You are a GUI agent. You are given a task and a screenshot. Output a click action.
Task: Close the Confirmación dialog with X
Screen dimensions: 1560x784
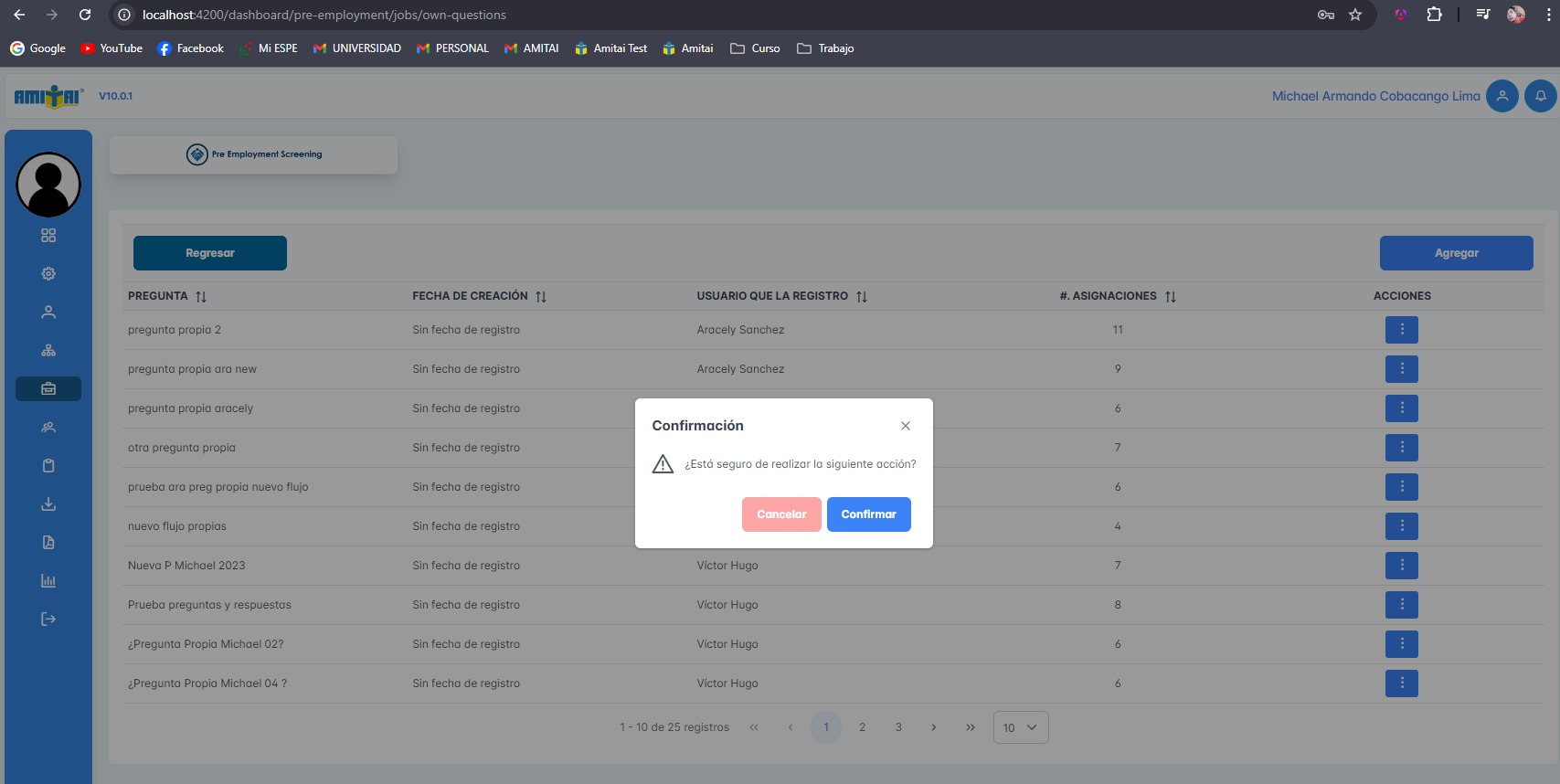905,426
